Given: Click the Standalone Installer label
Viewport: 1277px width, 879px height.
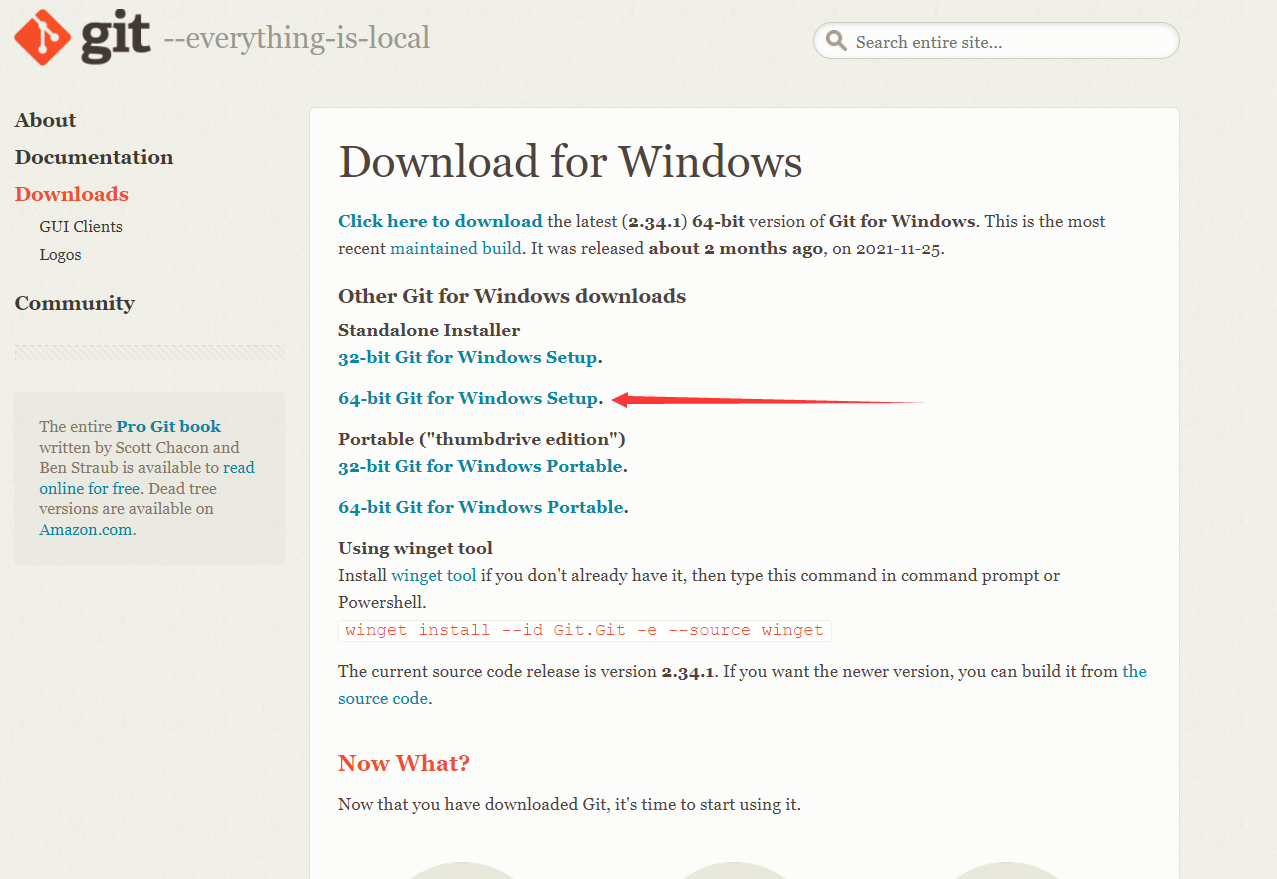Looking at the screenshot, I should [x=429, y=330].
